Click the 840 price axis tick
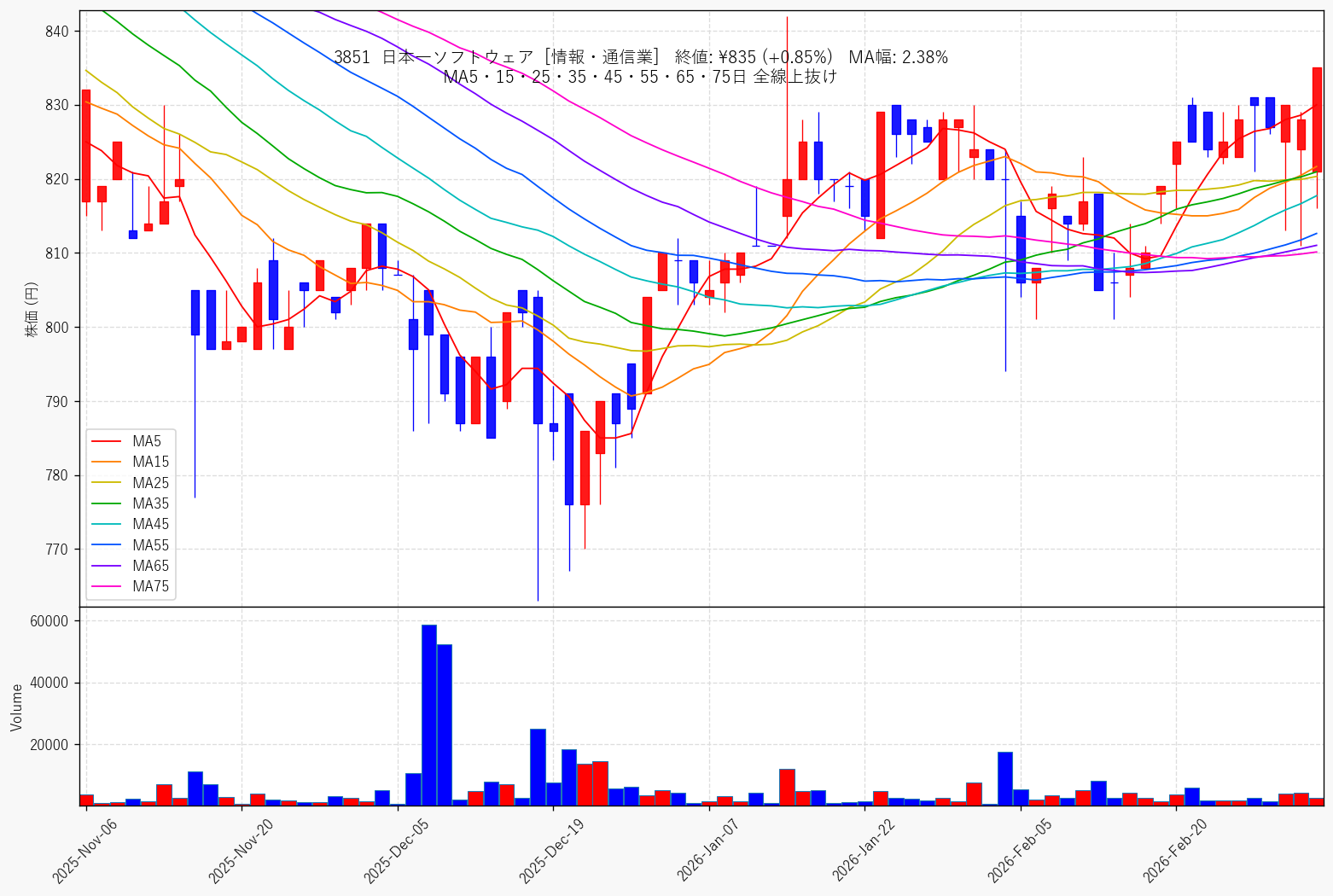 pos(57,32)
